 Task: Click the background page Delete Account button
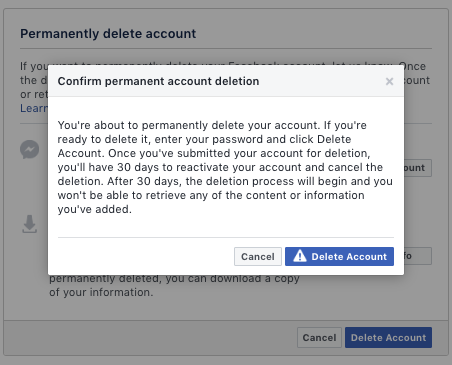(388, 337)
